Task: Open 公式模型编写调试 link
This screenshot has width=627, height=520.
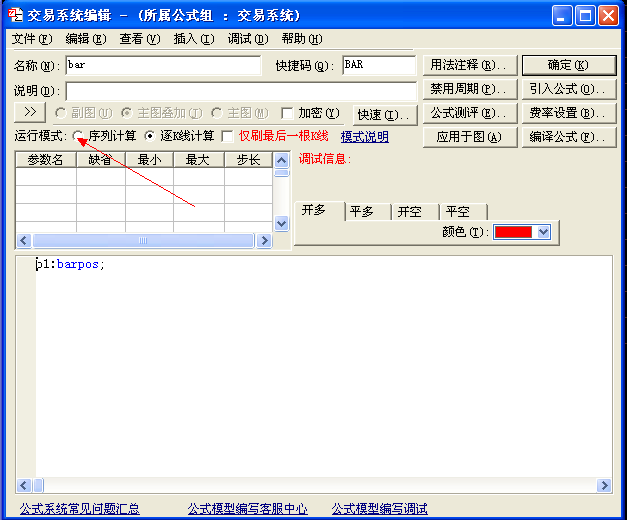Action: [379, 509]
